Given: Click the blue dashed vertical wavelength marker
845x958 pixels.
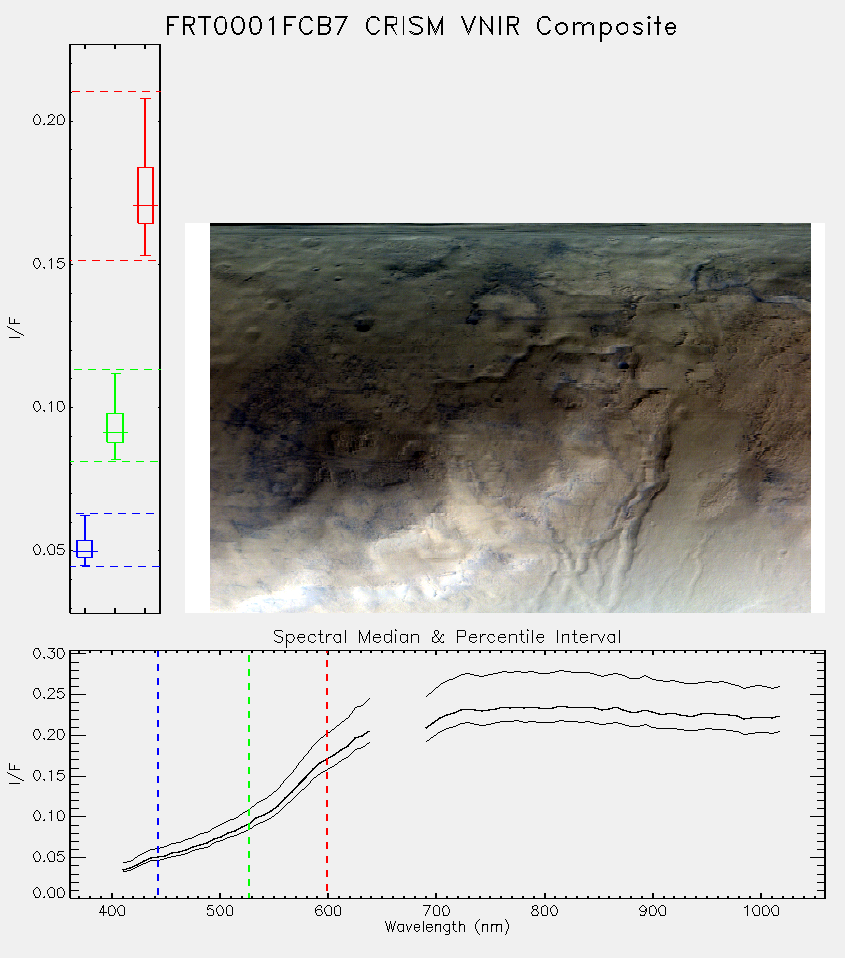Looking at the screenshot, I should [158, 774].
